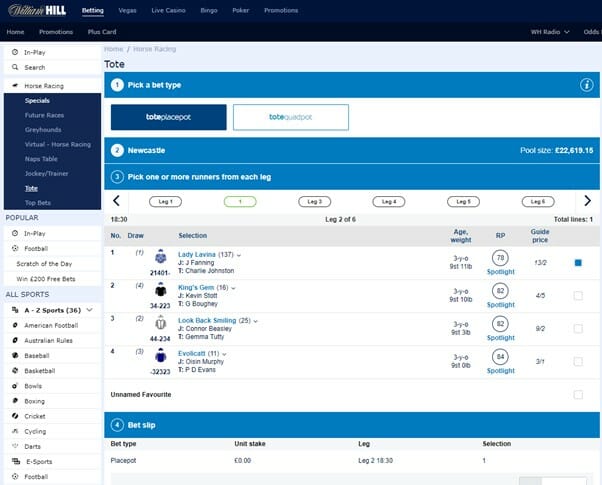Expand A-Z Sports (36) chevron
Image resolution: width=602 pixels, height=485 pixels.
[x=89, y=310]
